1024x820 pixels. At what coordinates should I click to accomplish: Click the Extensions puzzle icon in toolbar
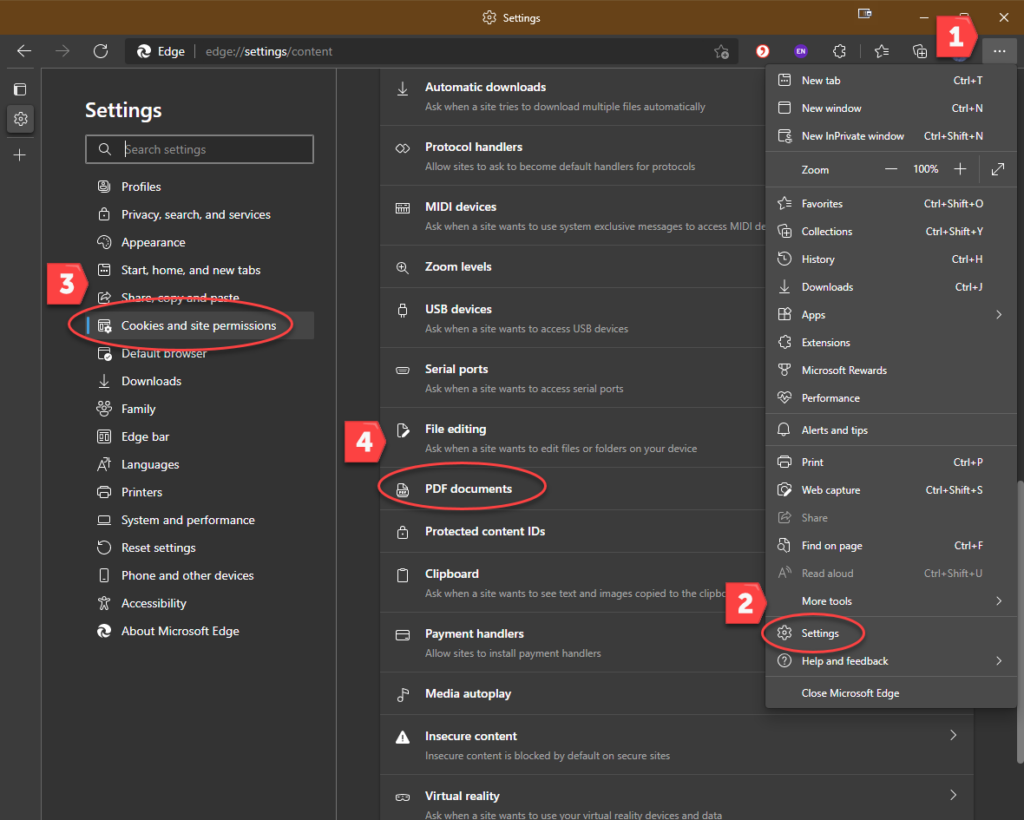click(840, 51)
